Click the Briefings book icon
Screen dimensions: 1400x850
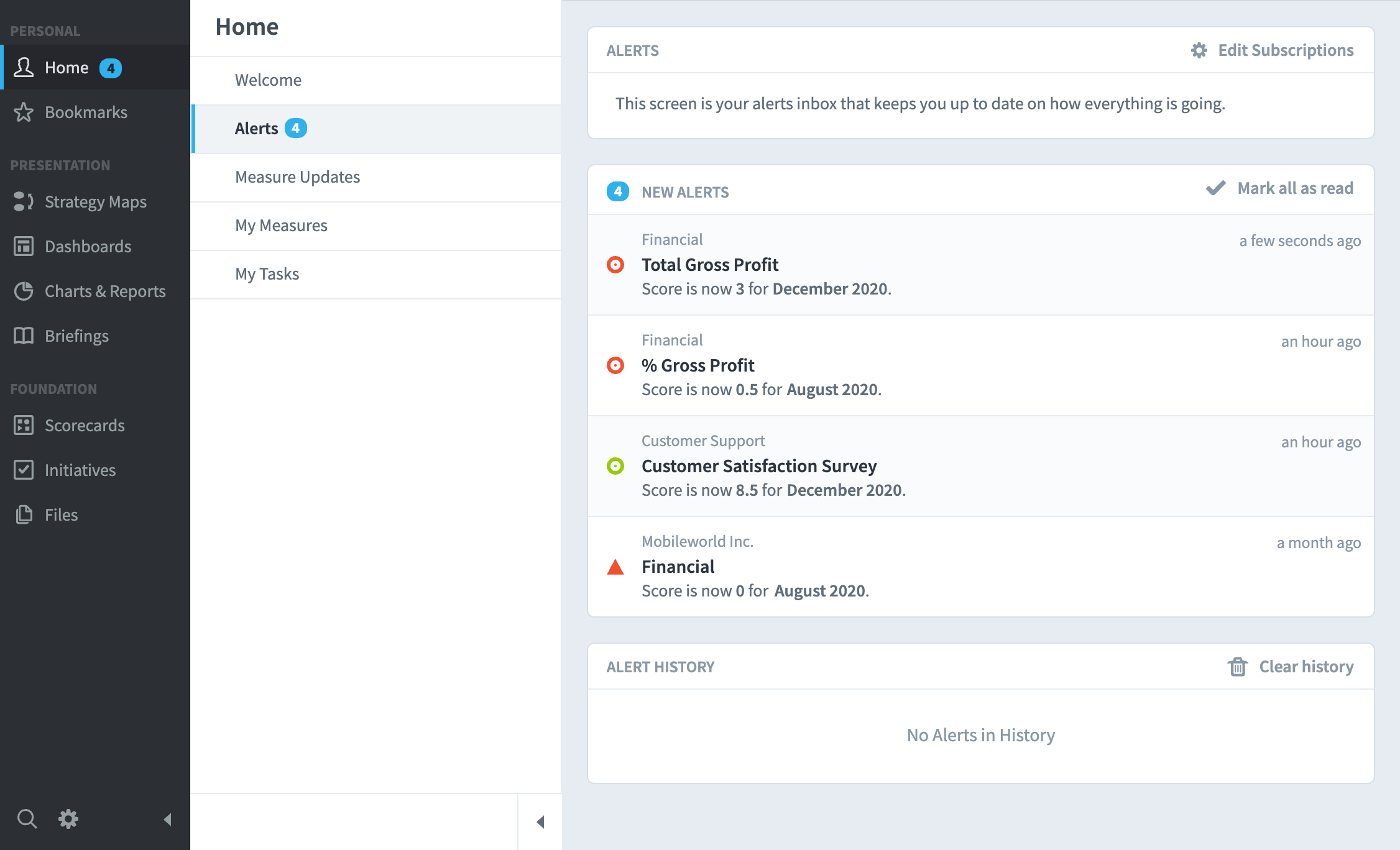tap(24, 336)
